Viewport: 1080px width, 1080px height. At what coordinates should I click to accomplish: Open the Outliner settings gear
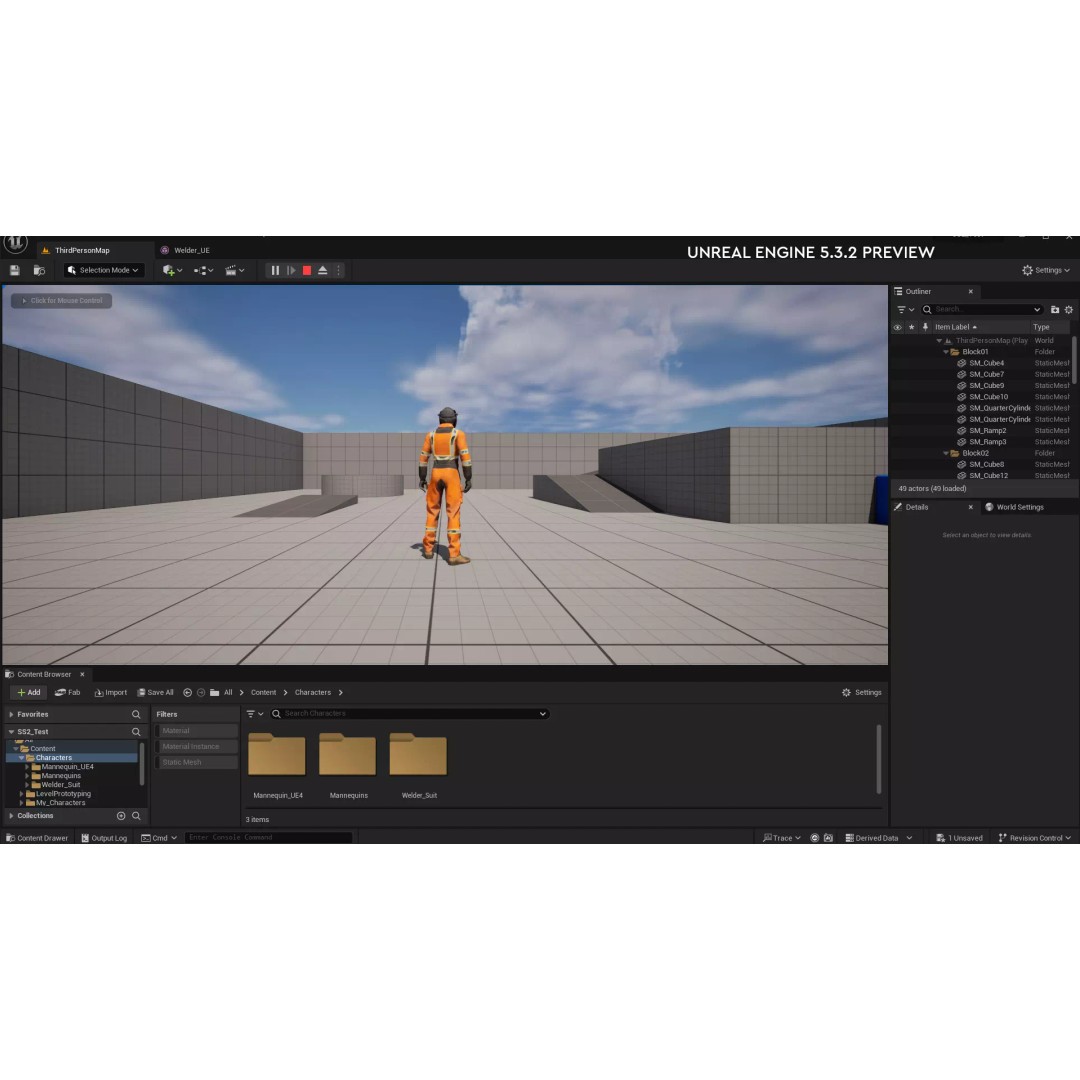(x=1068, y=310)
